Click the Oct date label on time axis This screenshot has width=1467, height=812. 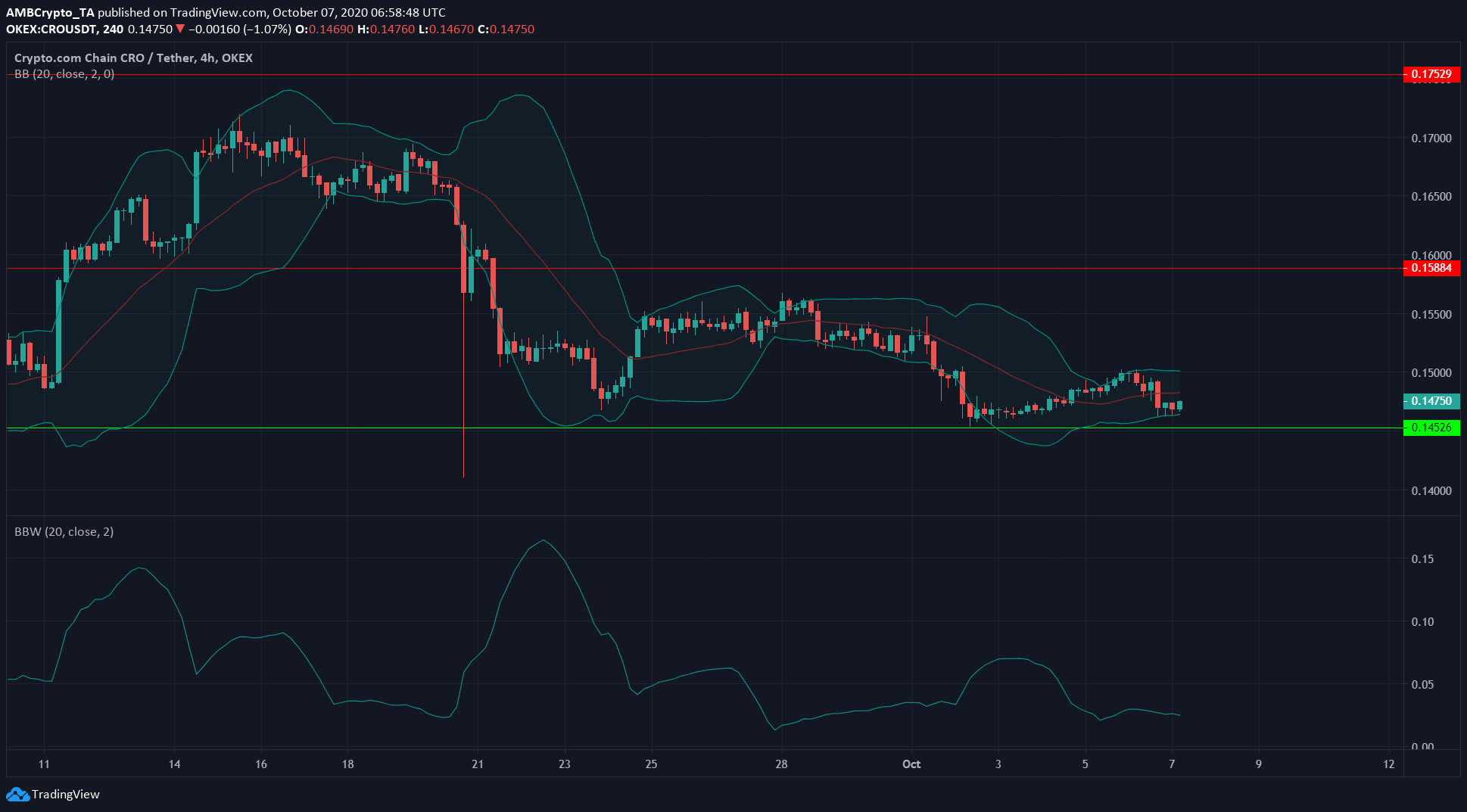pos(911,764)
